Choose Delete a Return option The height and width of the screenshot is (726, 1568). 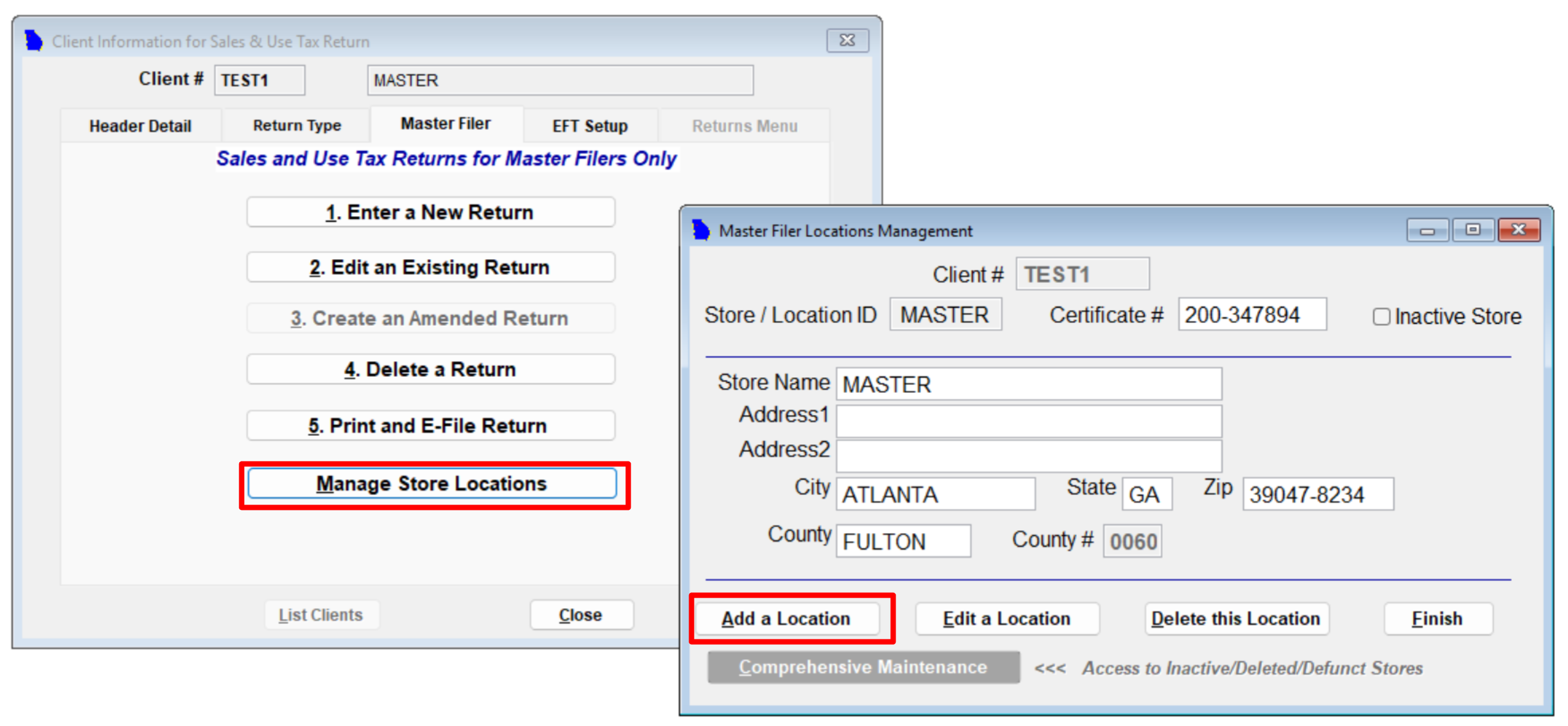click(x=430, y=370)
